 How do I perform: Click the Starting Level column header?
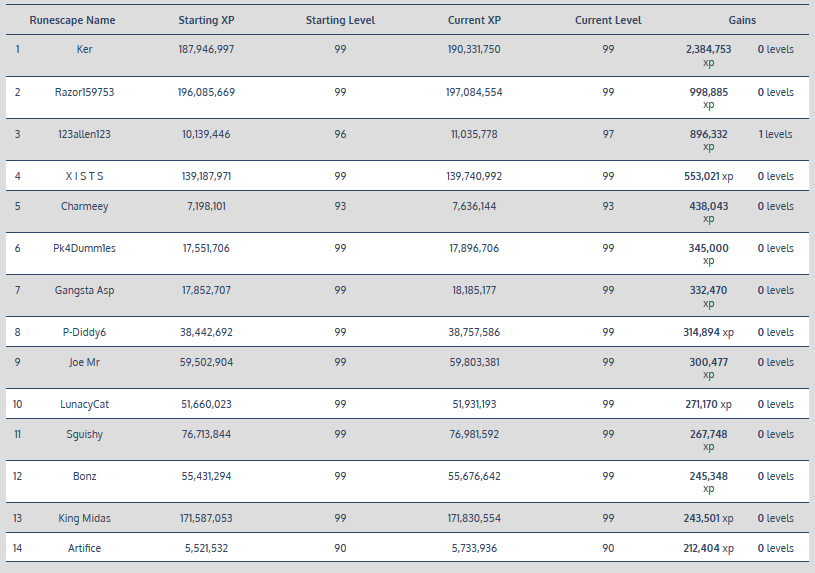click(x=340, y=20)
